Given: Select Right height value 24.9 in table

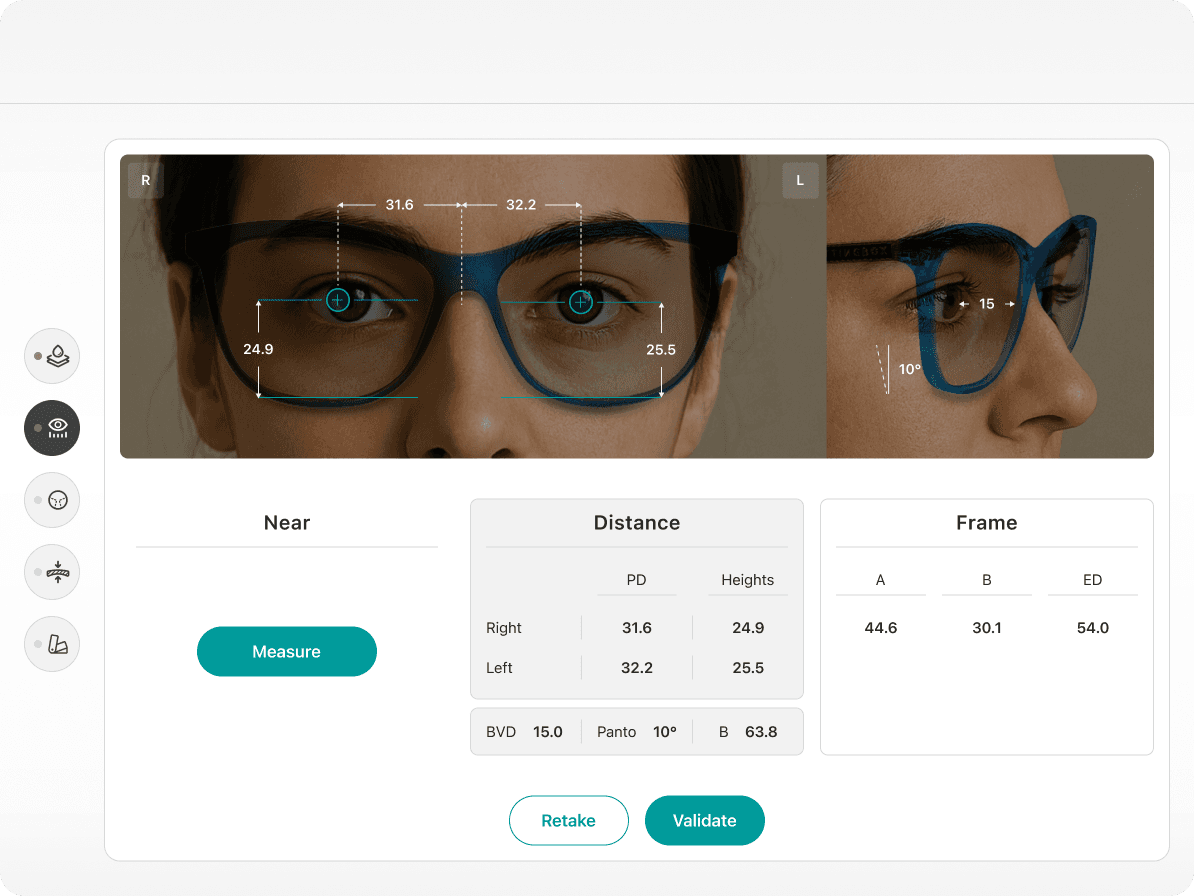Looking at the screenshot, I should coord(748,628).
